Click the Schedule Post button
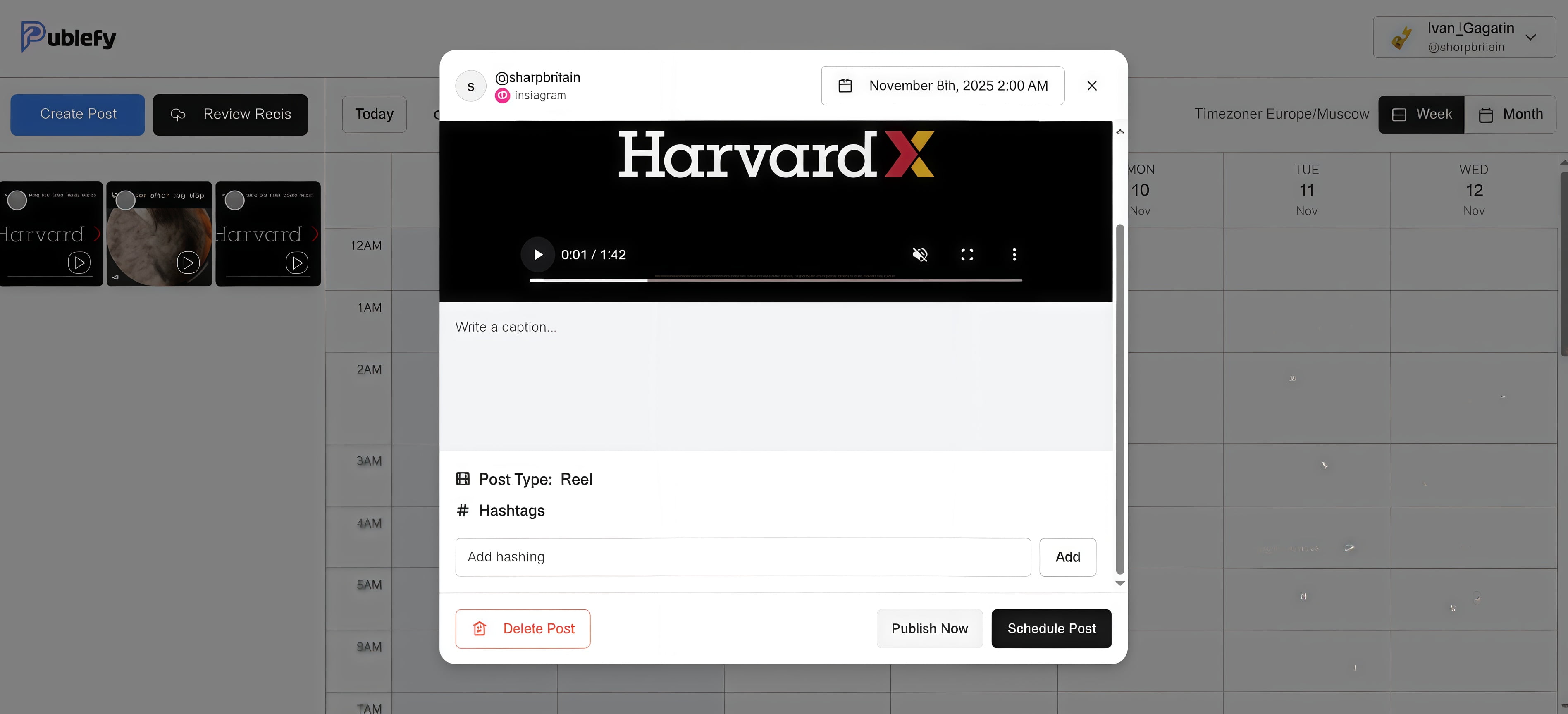 1051,629
